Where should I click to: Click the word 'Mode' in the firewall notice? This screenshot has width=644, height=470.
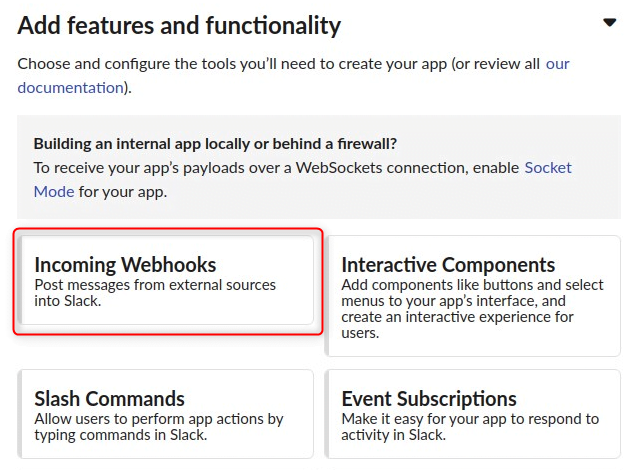(x=54, y=192)
